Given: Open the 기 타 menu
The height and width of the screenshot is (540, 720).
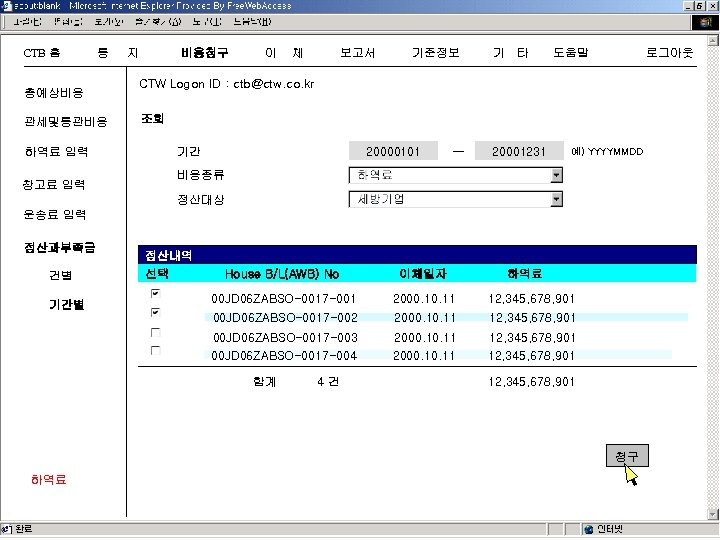Looking at the screenshot, I should (x=511, y=53).
